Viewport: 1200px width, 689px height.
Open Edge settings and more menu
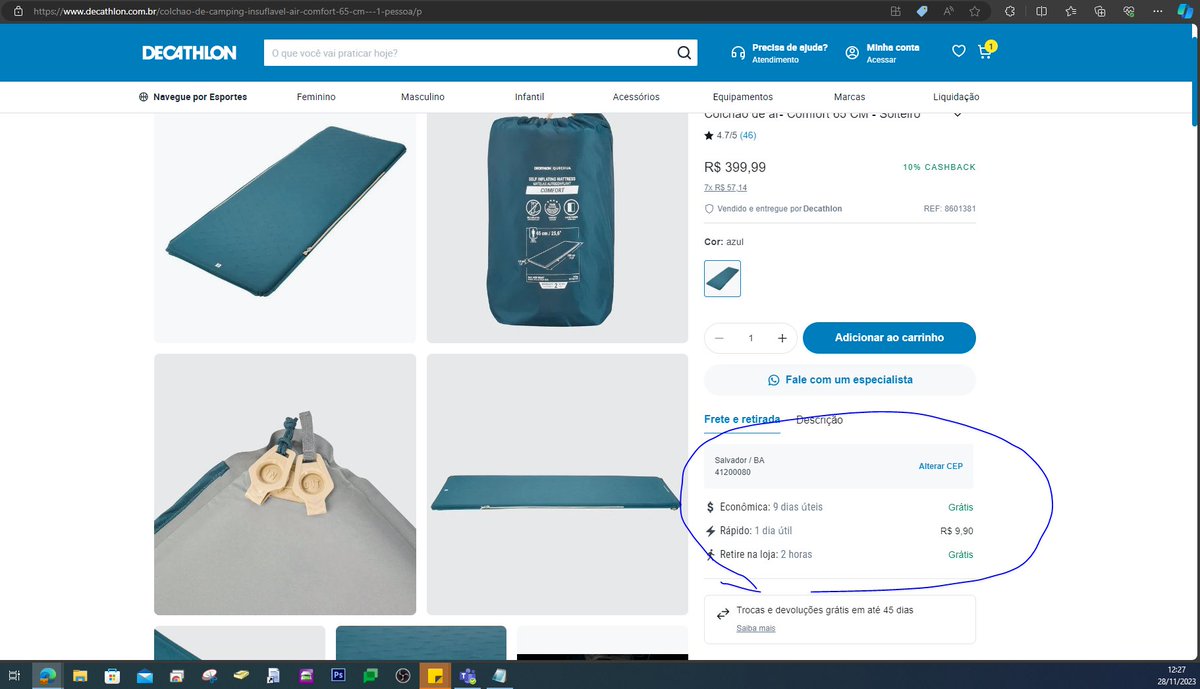(1157, 10)
